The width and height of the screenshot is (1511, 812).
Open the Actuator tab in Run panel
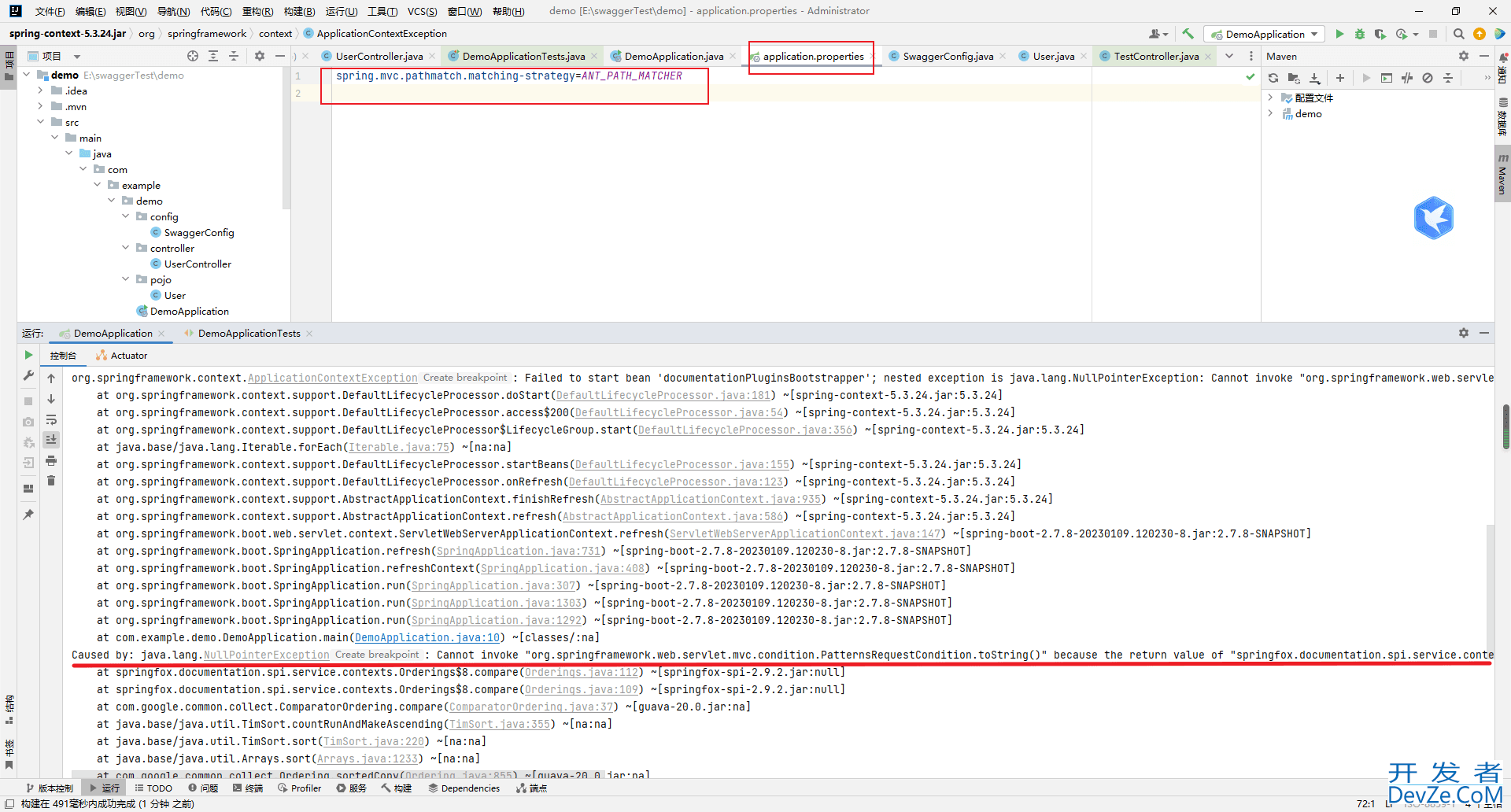pos(121,356)
